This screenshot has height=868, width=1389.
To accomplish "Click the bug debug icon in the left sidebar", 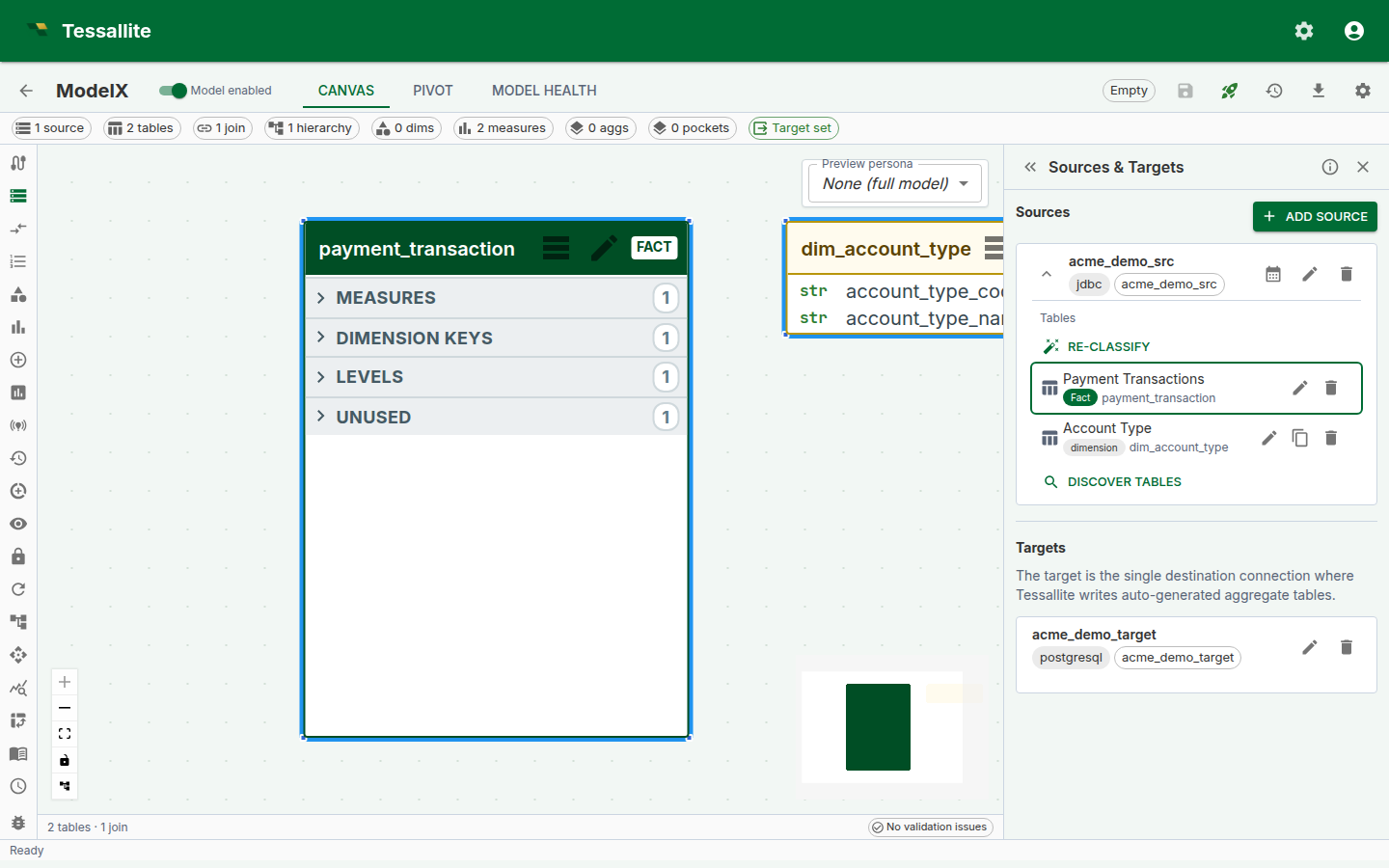I will pos(18,823).
